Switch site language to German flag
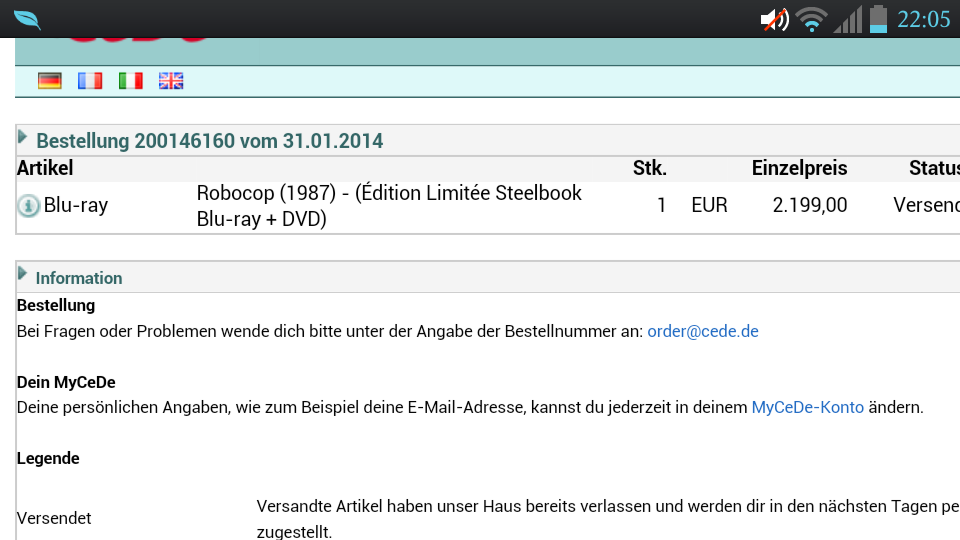960x540 pixels. [50, 81]
